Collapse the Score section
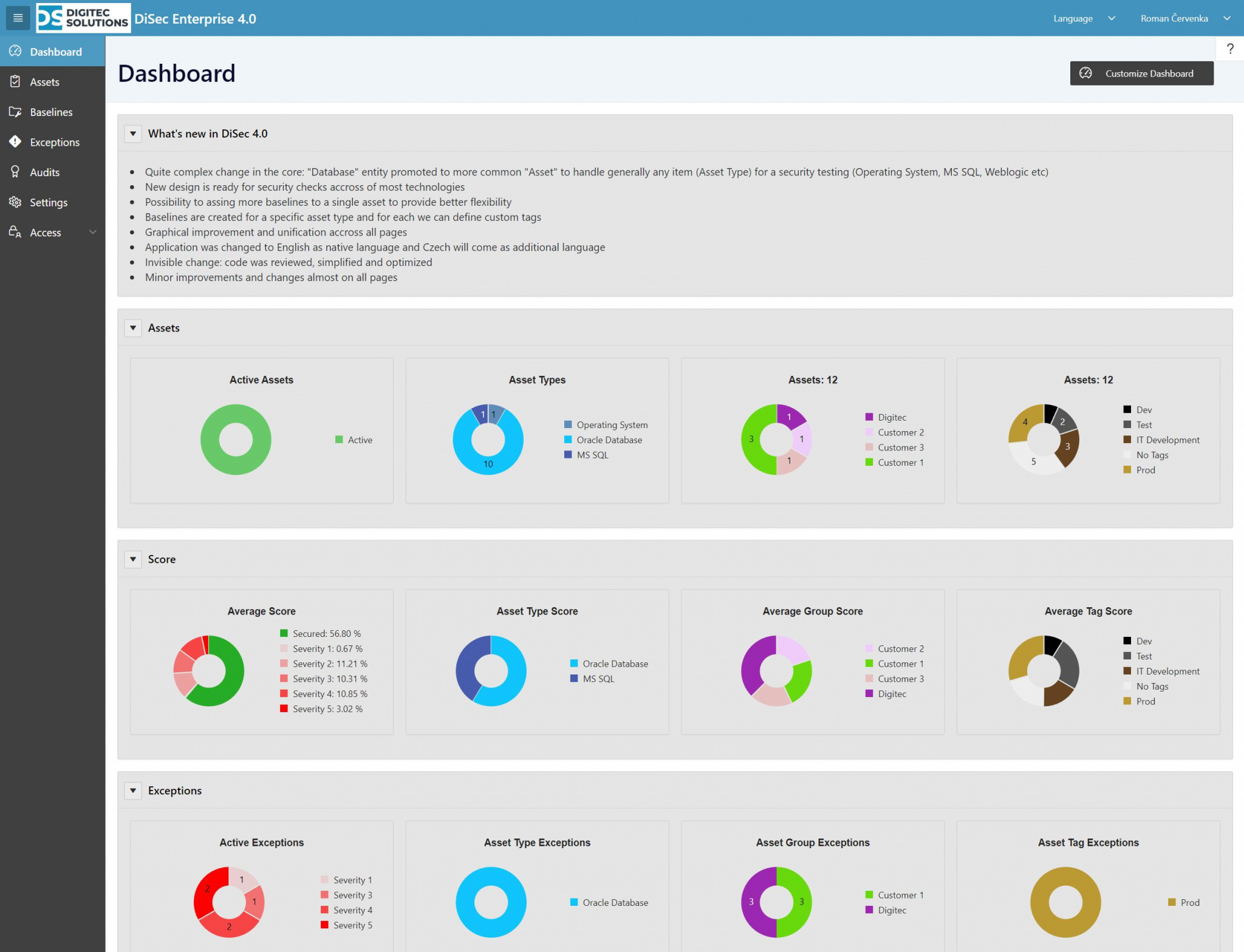 pyautogui.click(x=133, y=559)
